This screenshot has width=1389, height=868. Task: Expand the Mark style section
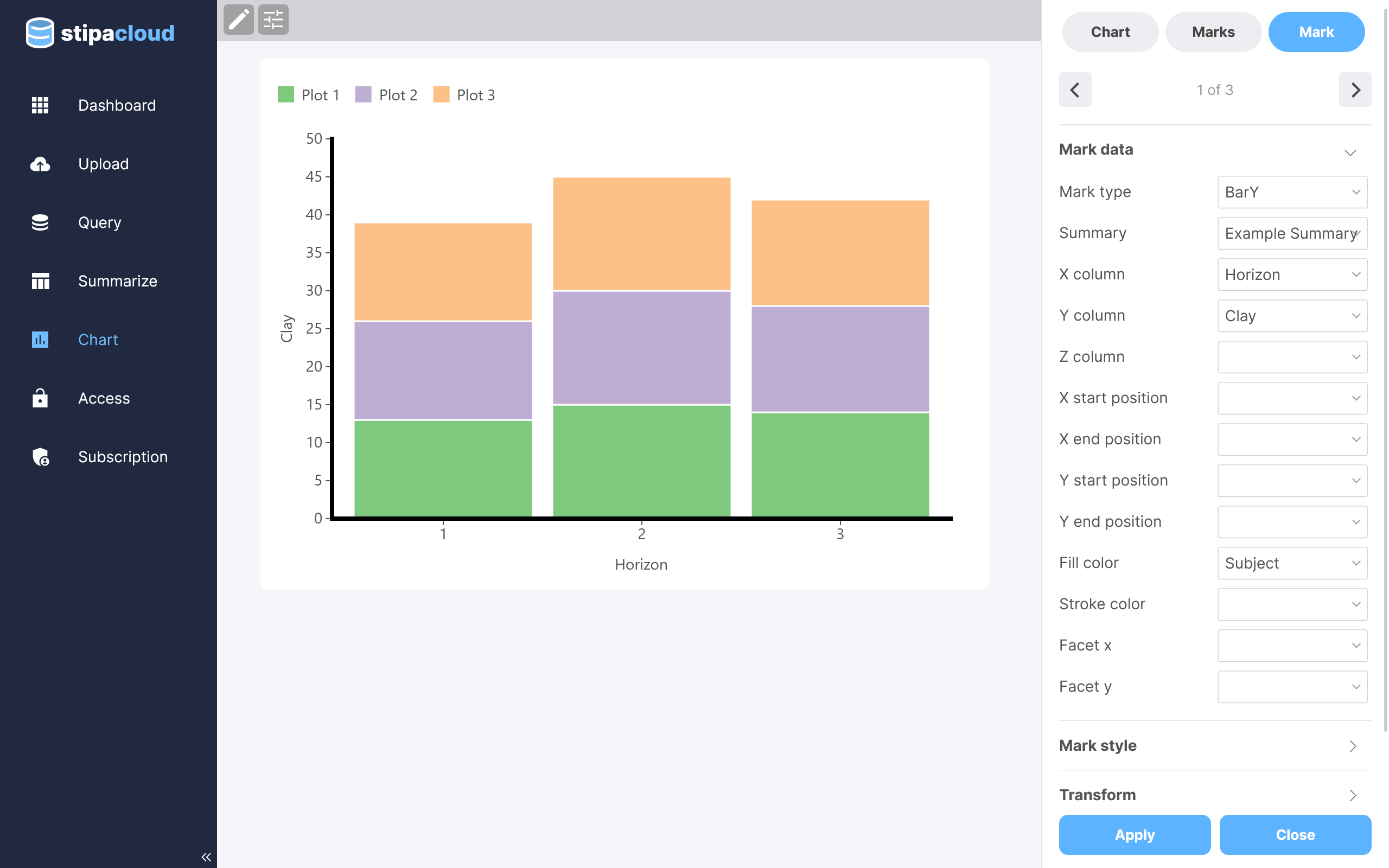(1214, 745)
